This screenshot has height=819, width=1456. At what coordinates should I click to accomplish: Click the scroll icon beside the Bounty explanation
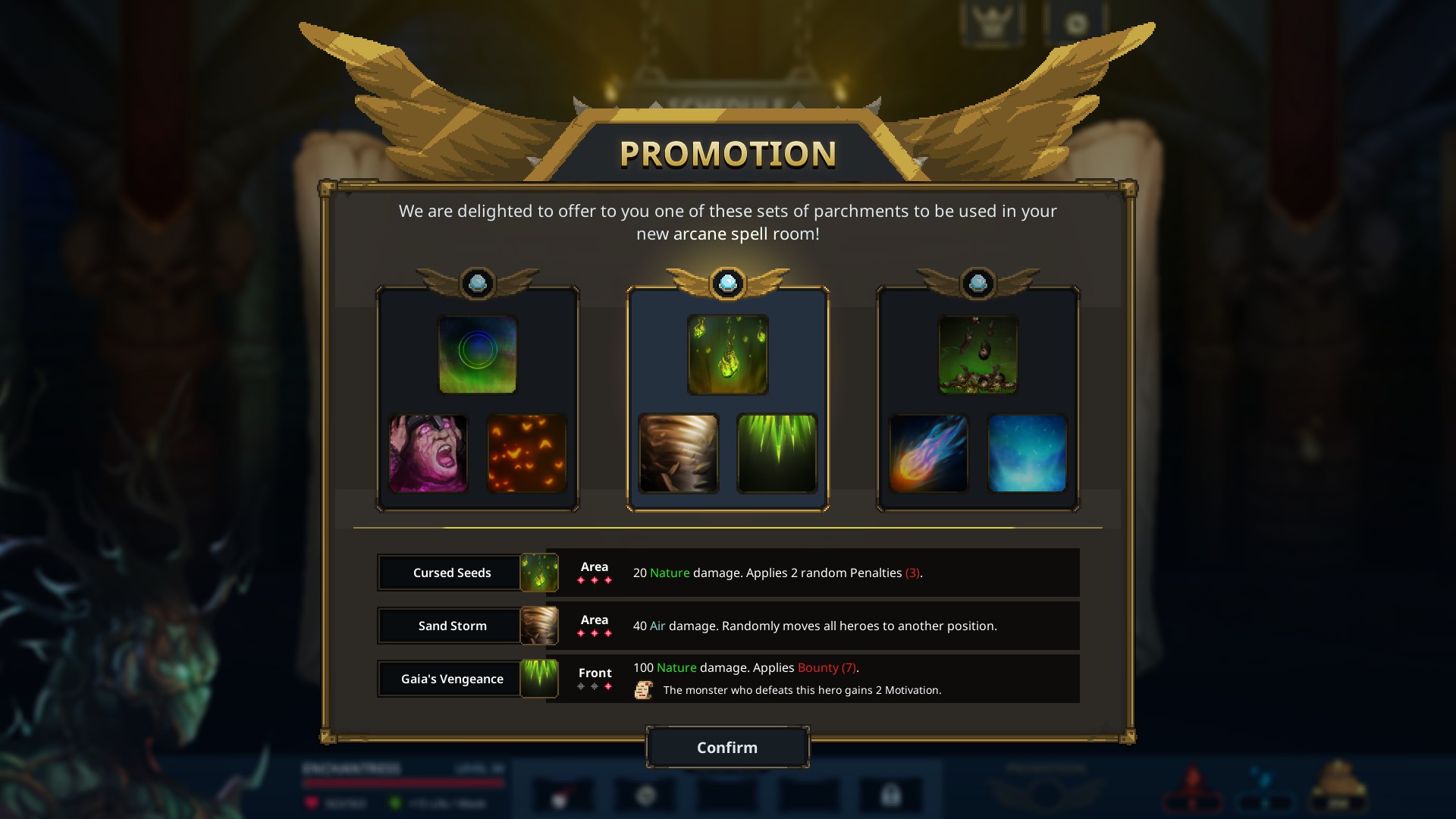(x=644, y=690)
